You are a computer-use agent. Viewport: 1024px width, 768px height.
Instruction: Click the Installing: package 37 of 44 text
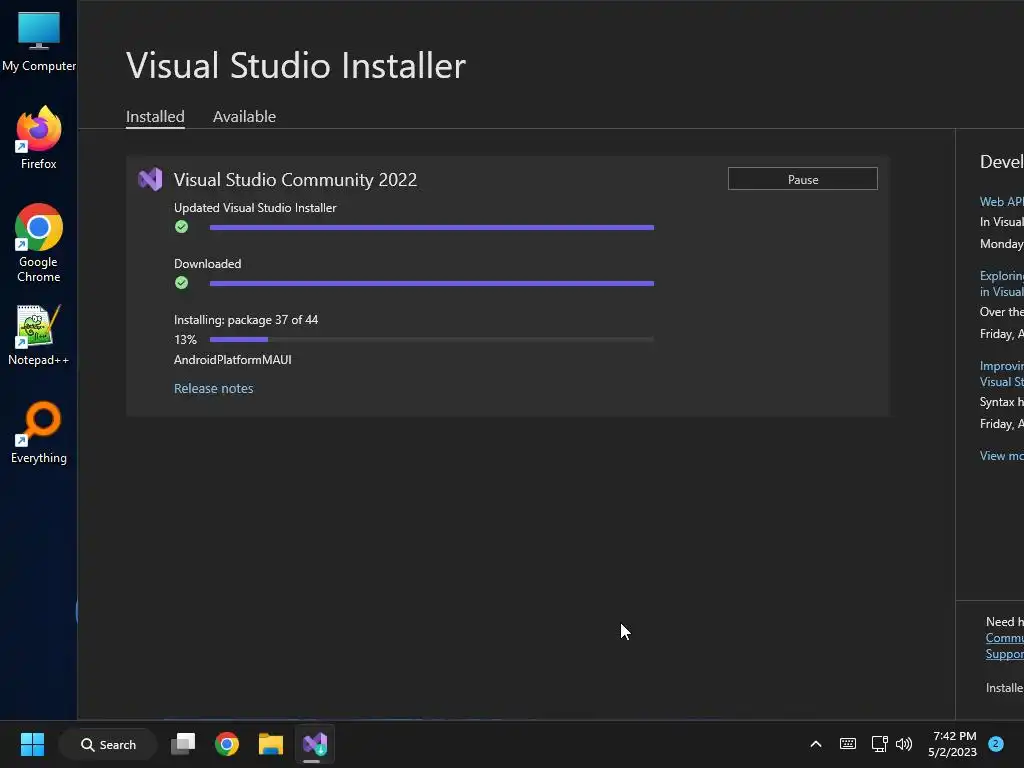click(x=246, y=320)
